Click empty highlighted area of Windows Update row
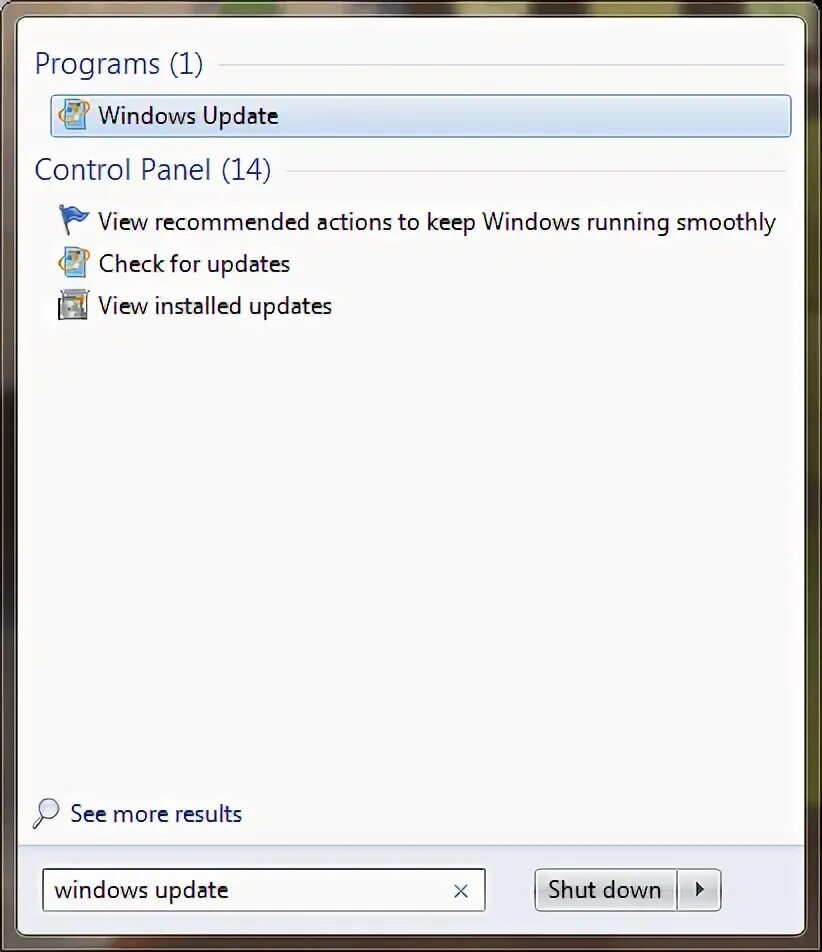The height and width of the screenshot is (952, 822). click(534, 116)
